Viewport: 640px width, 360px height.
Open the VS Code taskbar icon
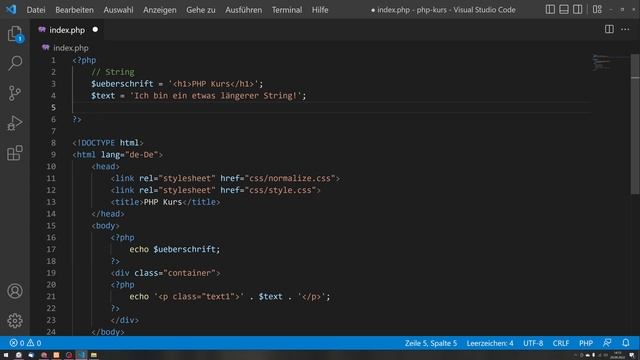point(81,355)
